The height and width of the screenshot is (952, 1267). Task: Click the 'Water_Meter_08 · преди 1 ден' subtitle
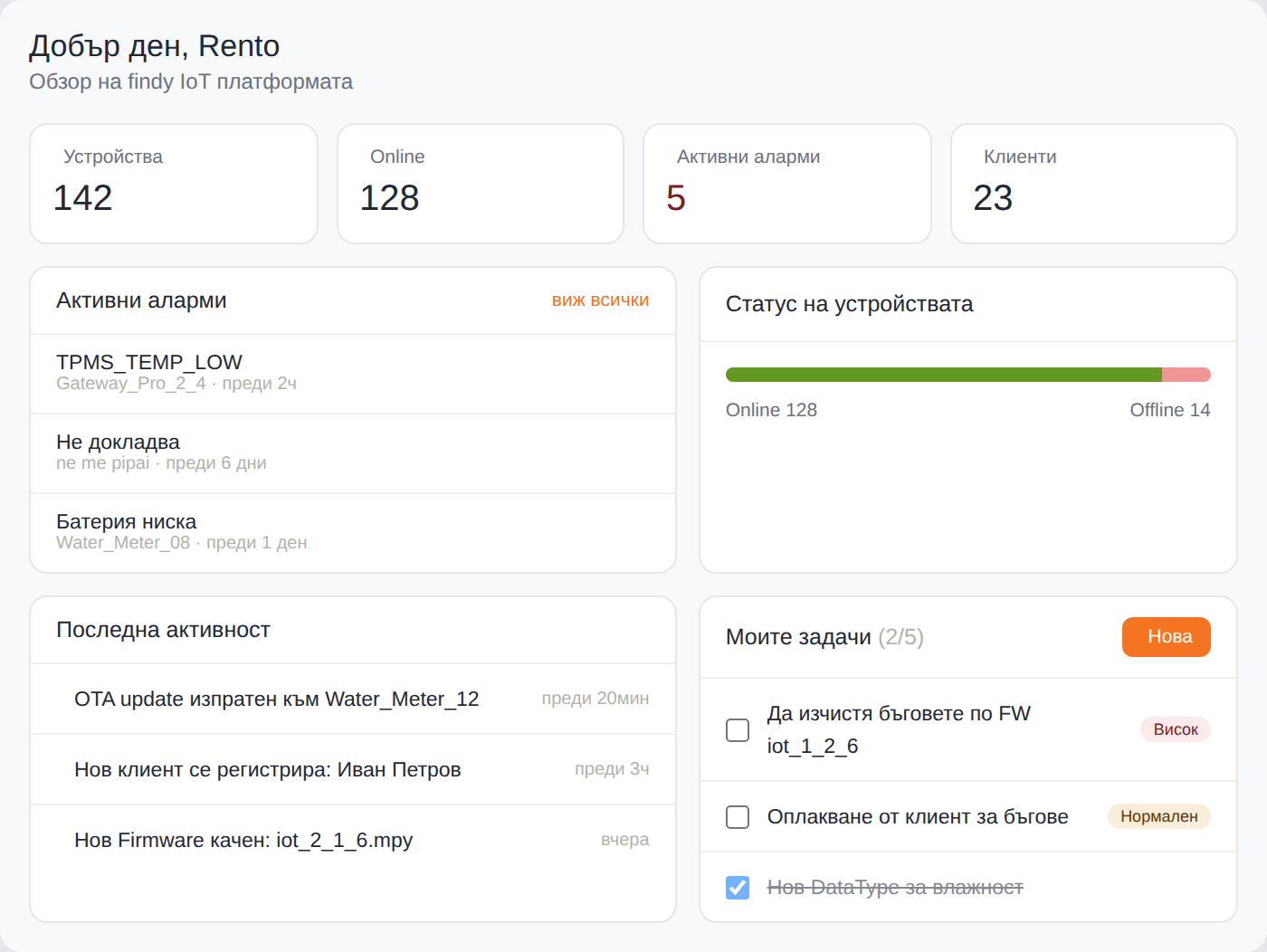click(x=182, y=543)
